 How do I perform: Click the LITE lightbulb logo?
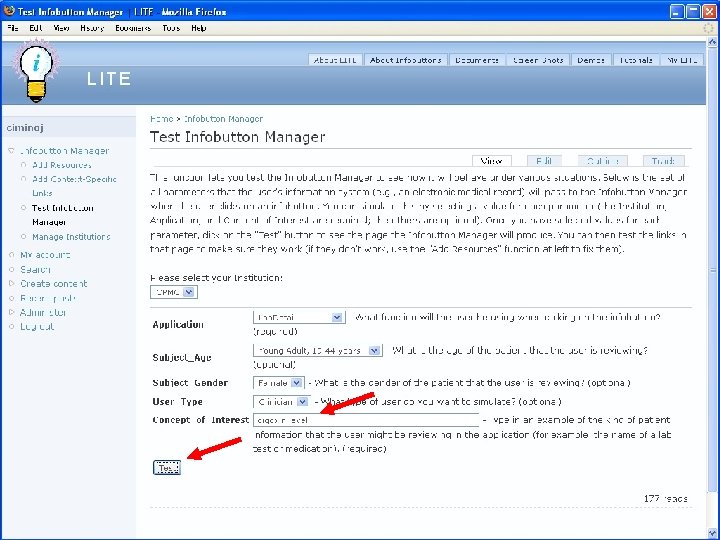click(36, 72)
